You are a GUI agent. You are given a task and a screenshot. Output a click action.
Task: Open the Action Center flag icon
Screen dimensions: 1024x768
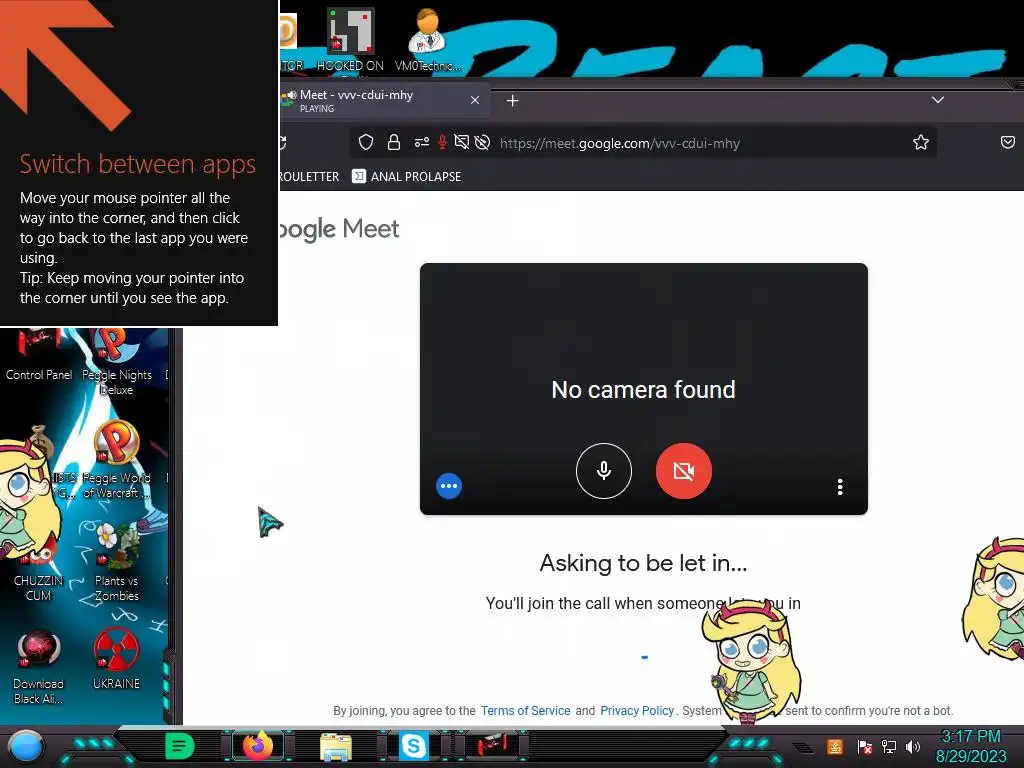click(865, 746)
